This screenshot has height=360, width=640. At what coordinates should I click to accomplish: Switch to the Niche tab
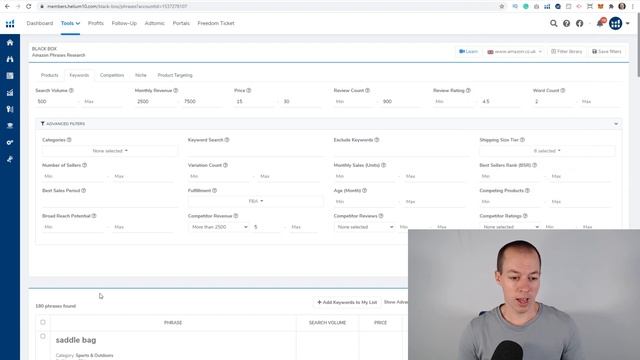[x=141, y=75]
